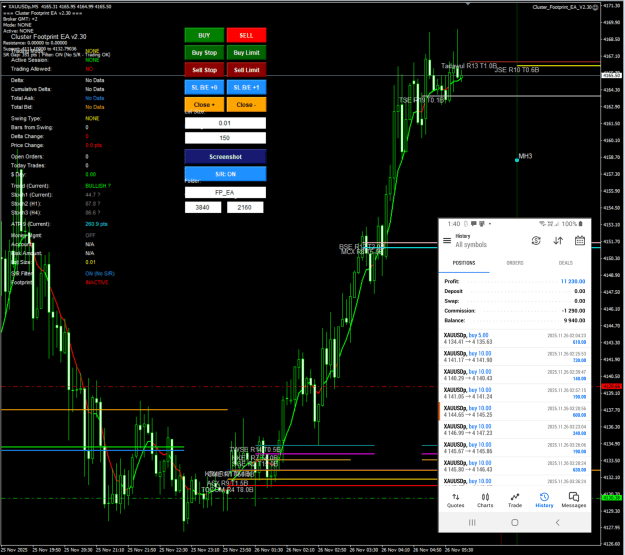Click the Balance value 9 940.00
Image resolution: width=625 pixels, height=555 pixels.
pyautogui.click(x=574, y=321)
